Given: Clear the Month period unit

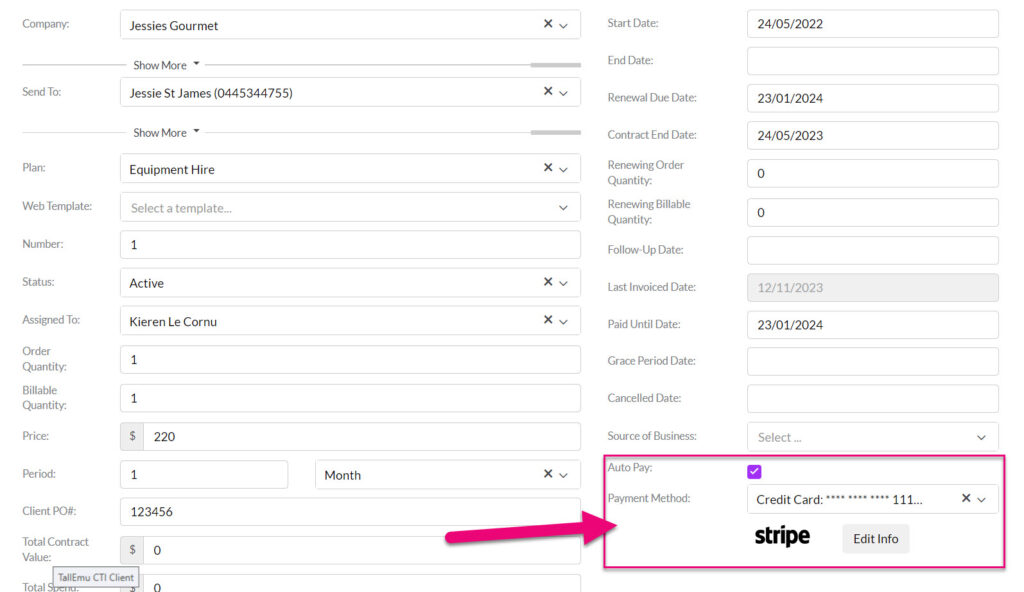Looking at the screenshot, I should [x=548, y=474].
